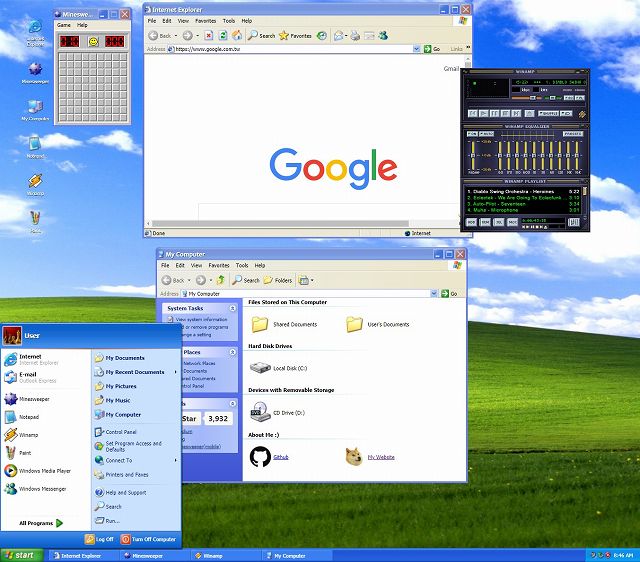Click Stop icon in Internet Explorer toolbar
640x562 pixels.
tap(209, 36)
